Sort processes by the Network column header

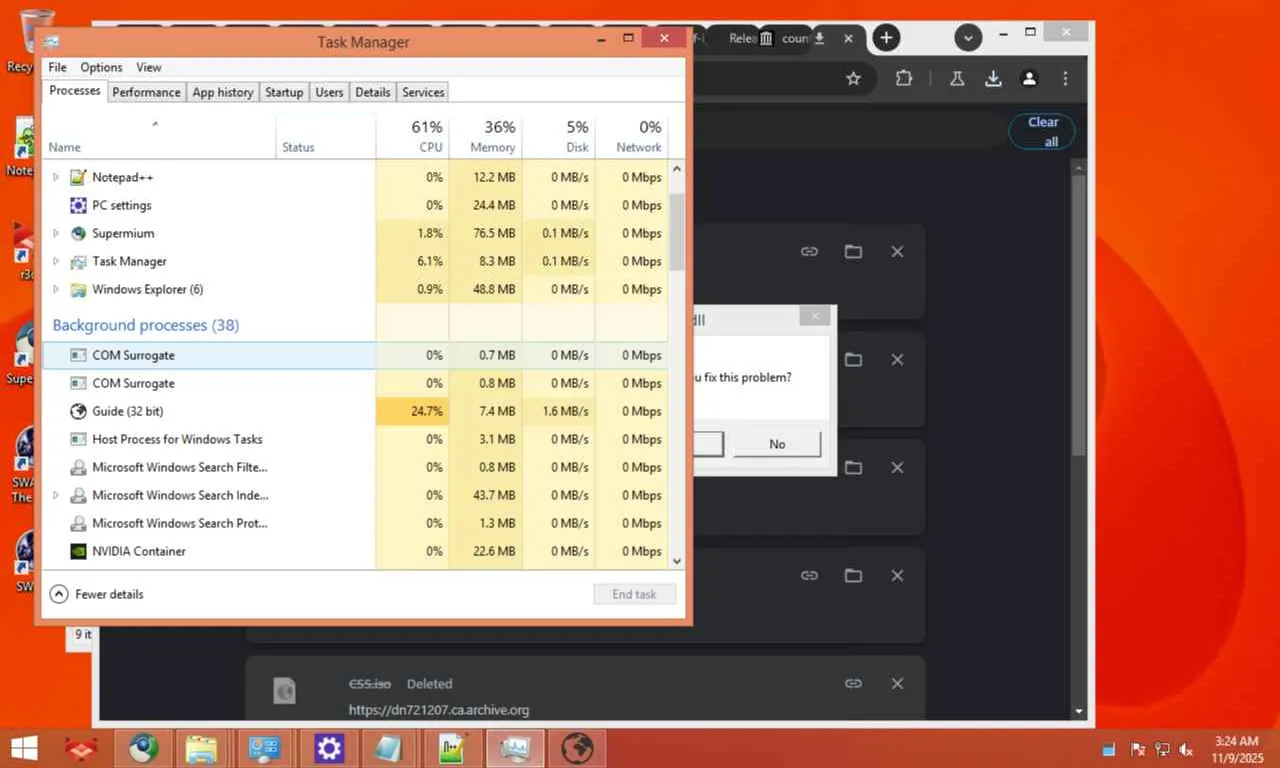(x=631, y=136)
